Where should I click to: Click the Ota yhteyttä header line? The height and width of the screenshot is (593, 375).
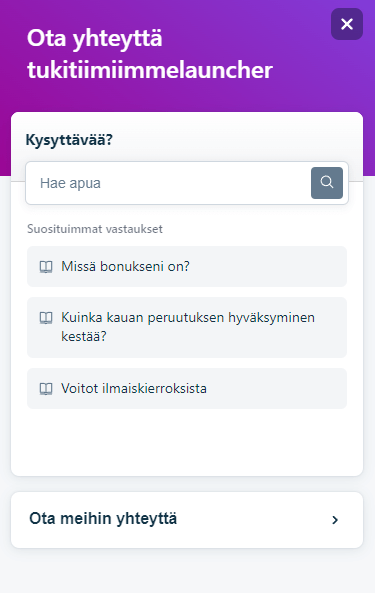coord(95,38)
